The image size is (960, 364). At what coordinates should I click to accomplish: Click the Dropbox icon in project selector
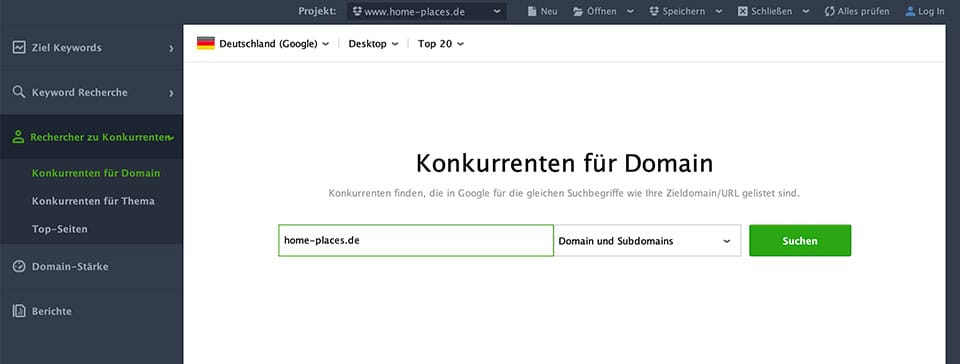click(358, 11)
